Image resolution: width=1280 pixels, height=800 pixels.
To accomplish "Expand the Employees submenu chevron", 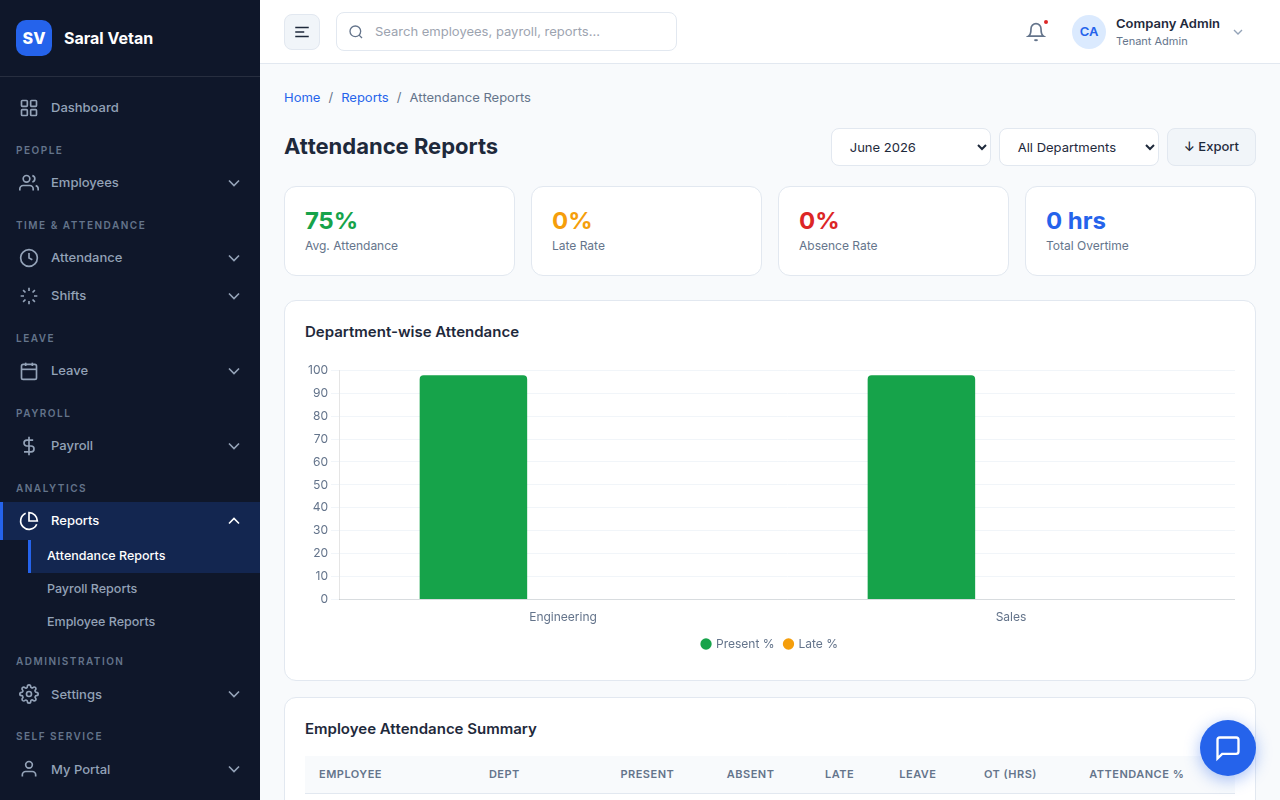I will coord(234,183).
